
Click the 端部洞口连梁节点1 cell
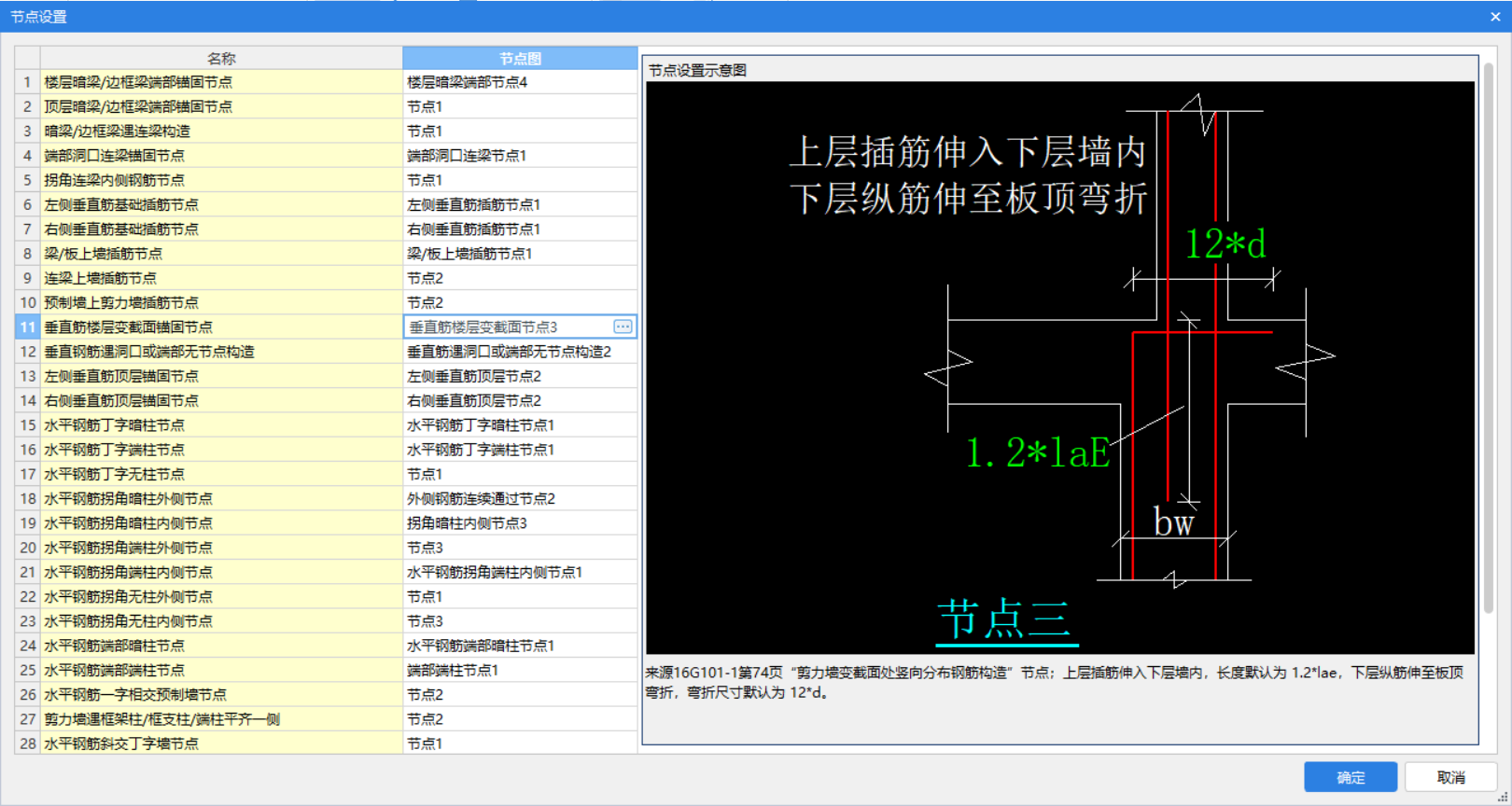(520, 156)
